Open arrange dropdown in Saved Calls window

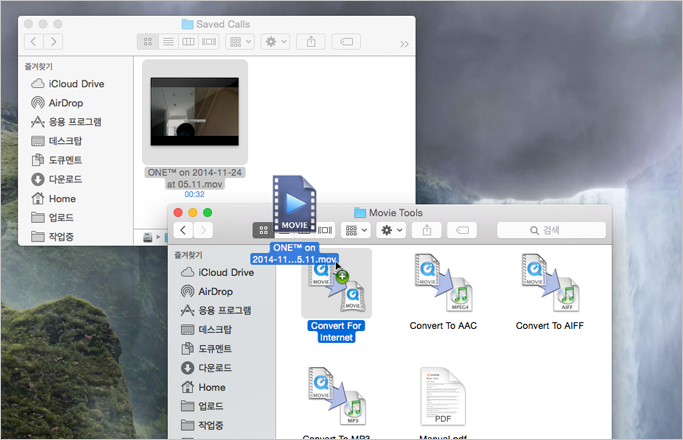point(240,42)
